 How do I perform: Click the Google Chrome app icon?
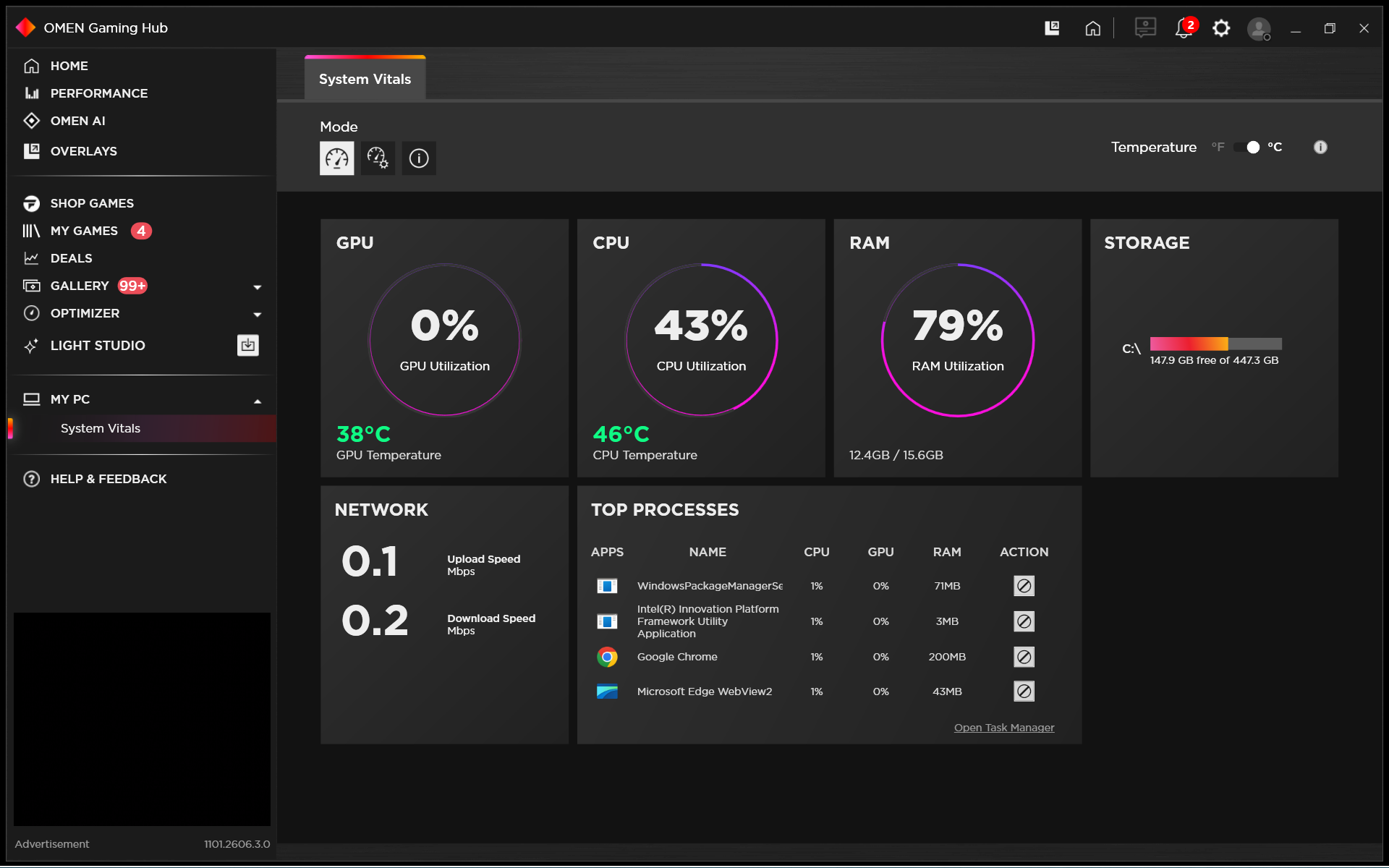coord(607,657)
